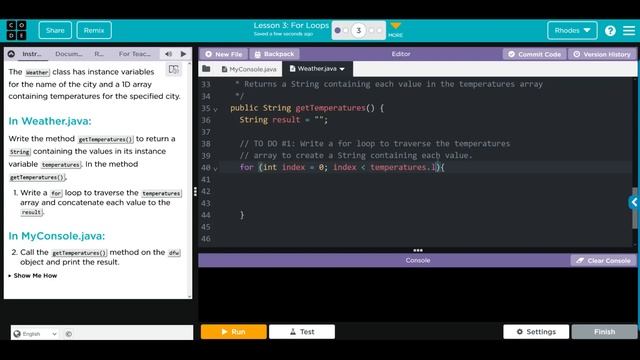This screenshot has height=360, width=640.
Task: Click the copyright icon near the language selector
Action: coord(69,333)
